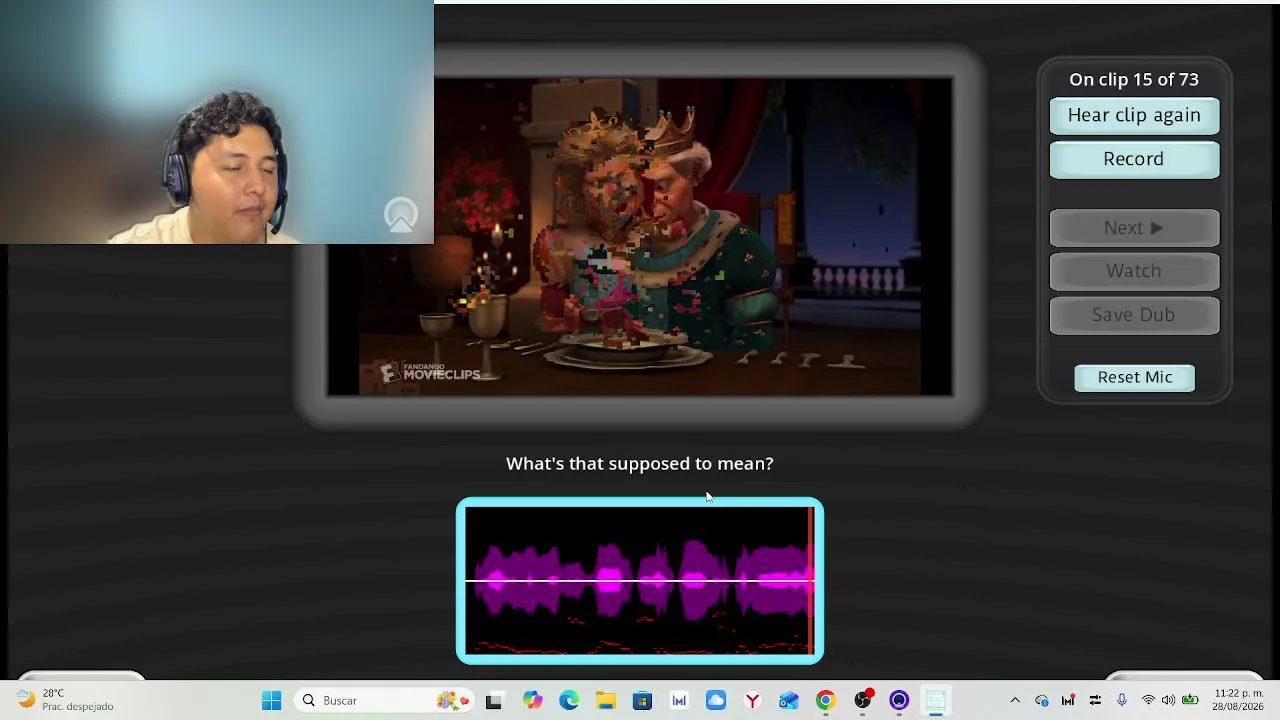
Task: Open Microsoft Edge from the taskbar
Action: click(x=569, y=701)
